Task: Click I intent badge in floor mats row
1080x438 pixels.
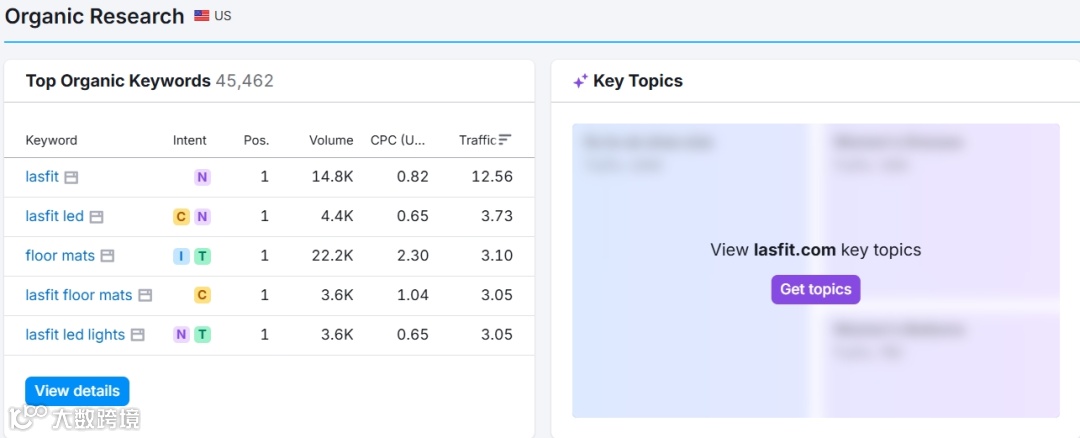Action: [180, 256]
